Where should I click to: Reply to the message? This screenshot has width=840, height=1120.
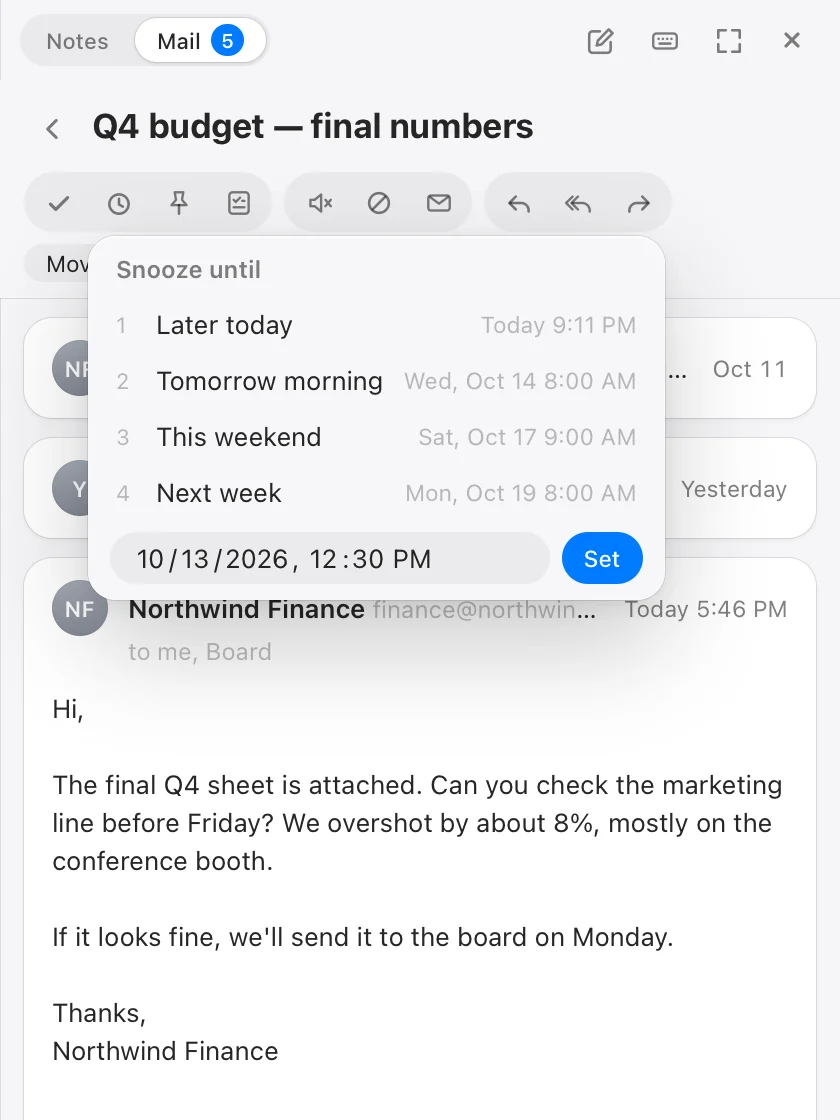519,204
